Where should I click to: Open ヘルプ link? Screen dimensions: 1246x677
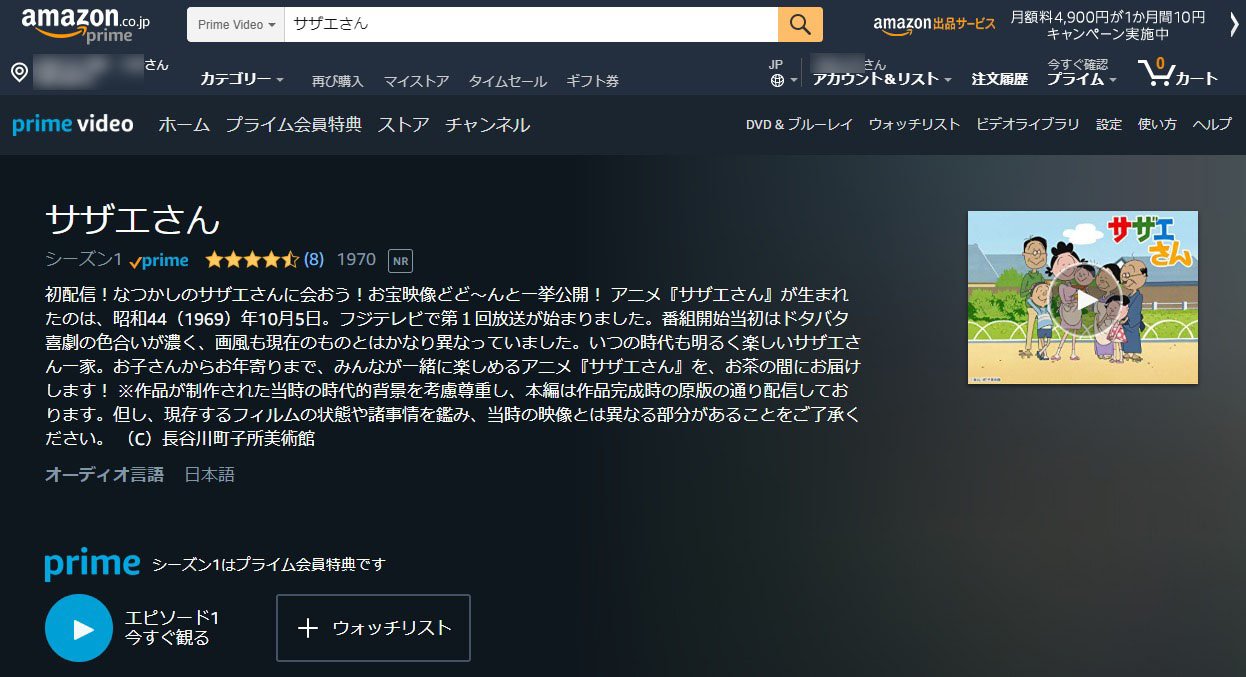1212,125
